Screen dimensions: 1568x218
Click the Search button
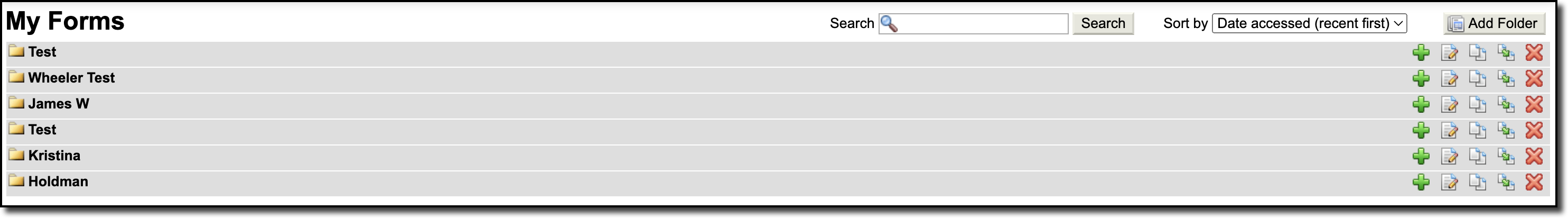tap(1103, 24)
